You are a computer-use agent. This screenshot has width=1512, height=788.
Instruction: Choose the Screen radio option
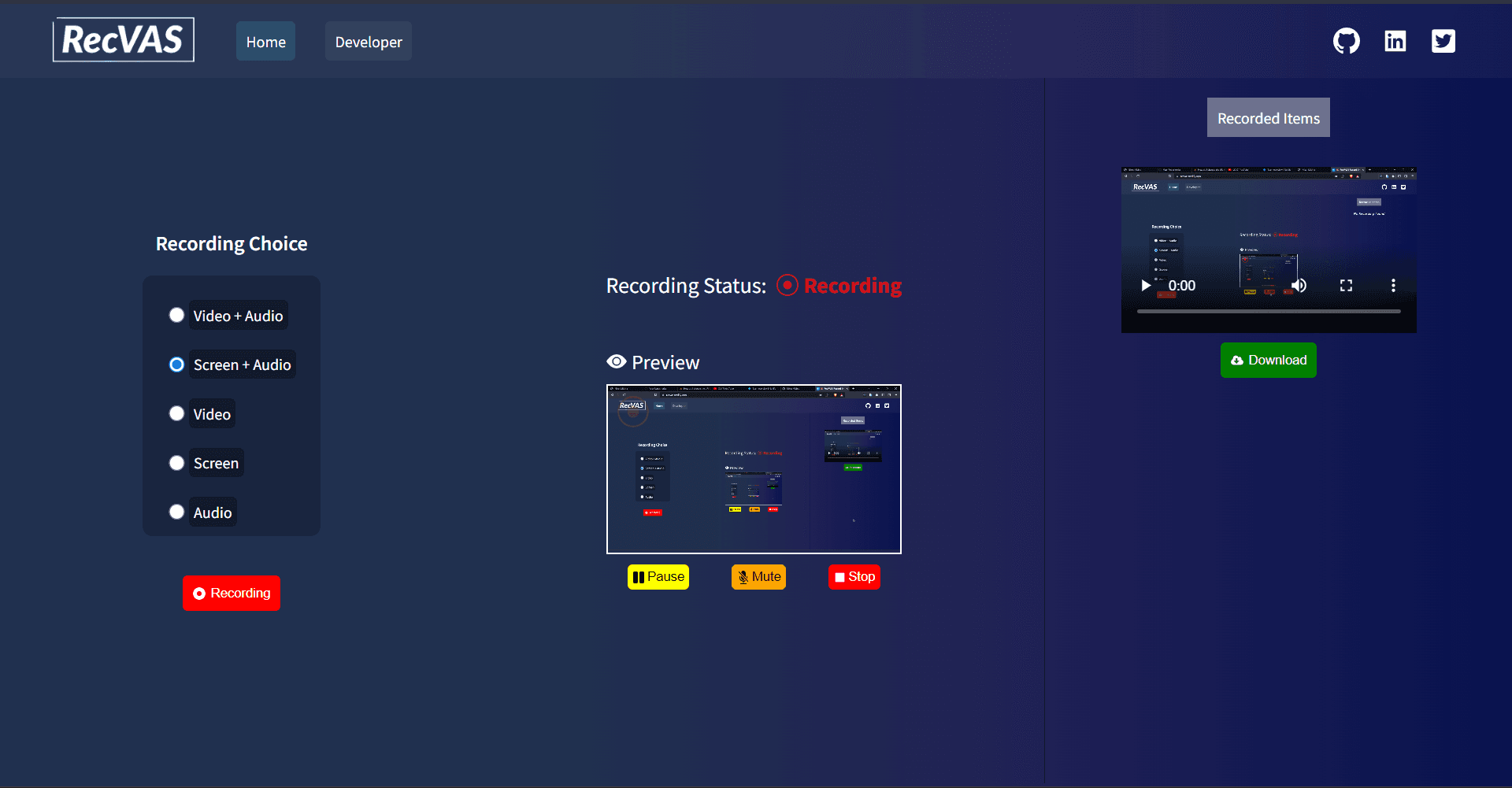[176, 463]
